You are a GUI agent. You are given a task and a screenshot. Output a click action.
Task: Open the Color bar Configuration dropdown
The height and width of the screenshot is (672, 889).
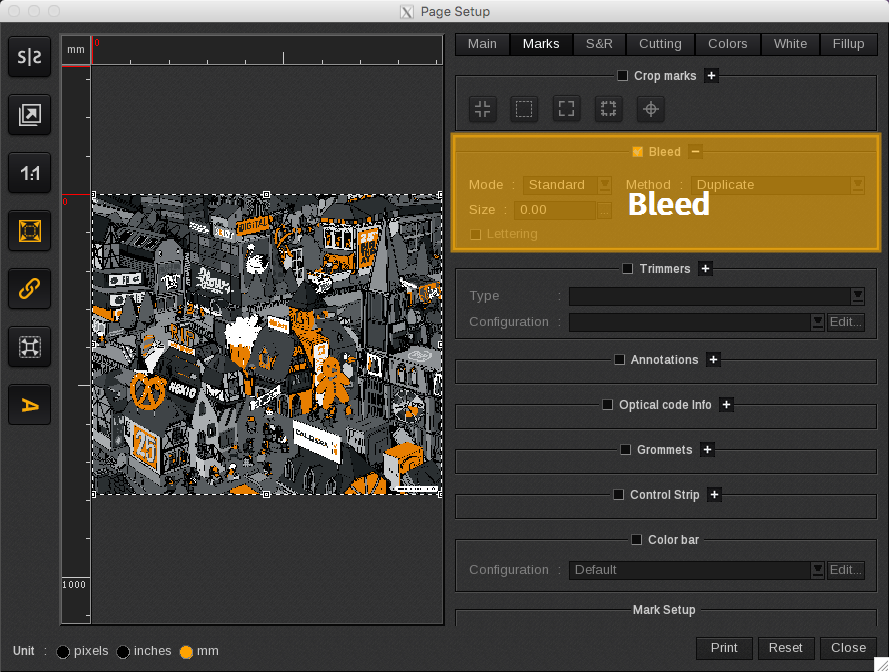[697, 570]
